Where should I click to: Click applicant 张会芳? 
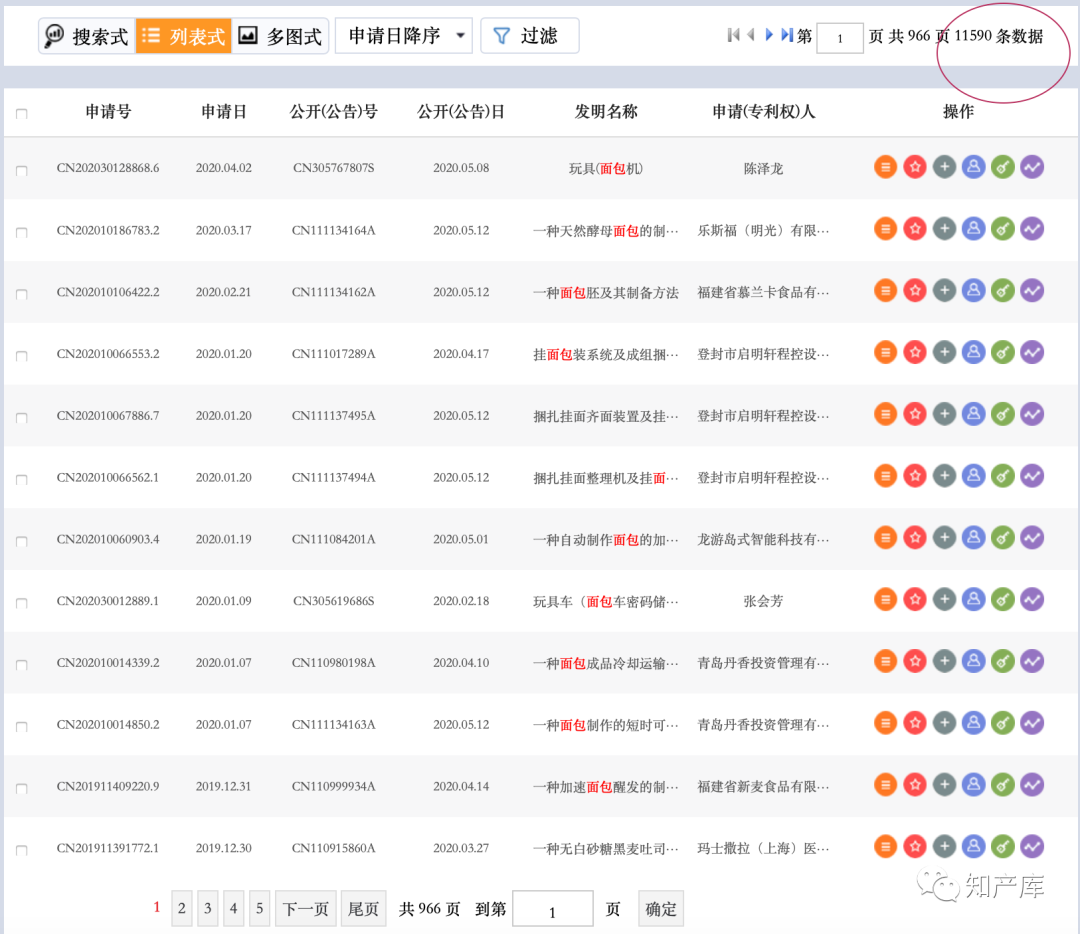click(763, 601)
